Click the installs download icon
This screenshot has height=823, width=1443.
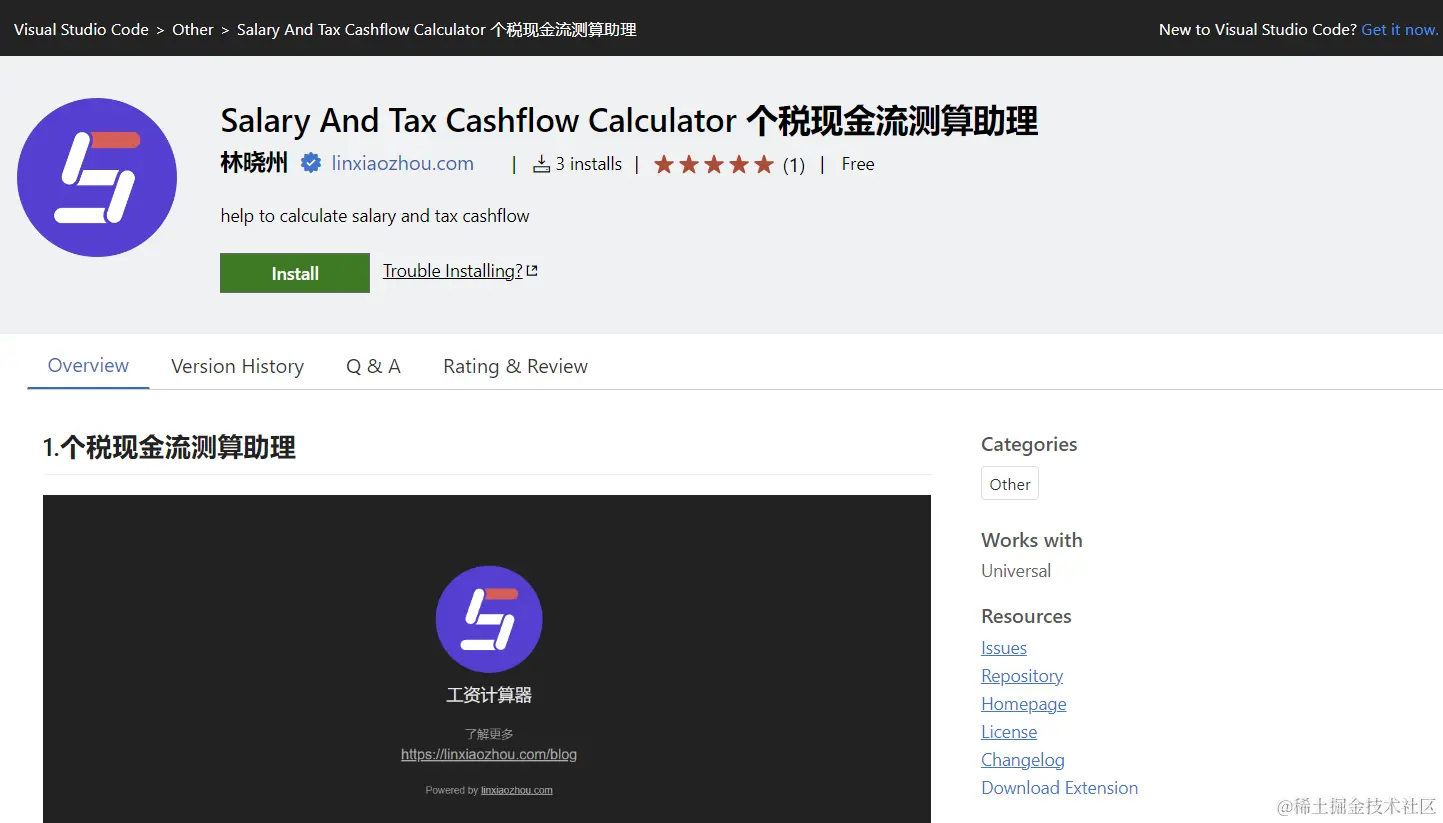pos(541,164)
